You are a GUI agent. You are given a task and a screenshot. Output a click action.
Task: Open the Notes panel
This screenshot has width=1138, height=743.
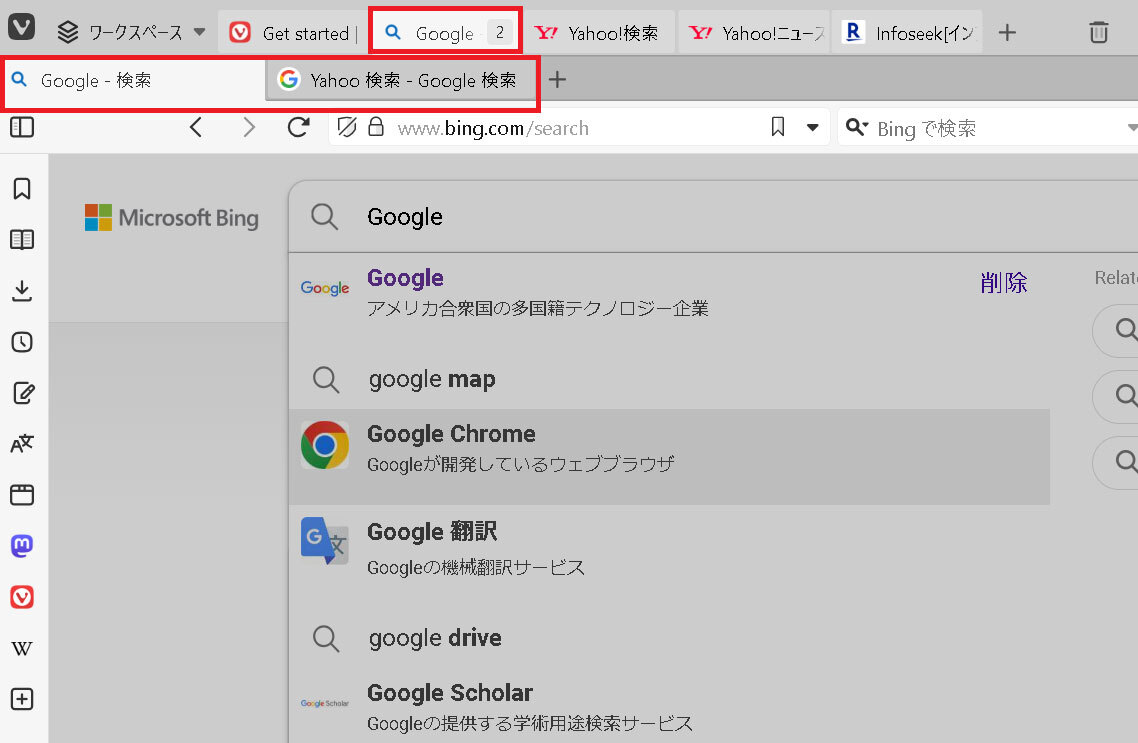coord(22,393)
